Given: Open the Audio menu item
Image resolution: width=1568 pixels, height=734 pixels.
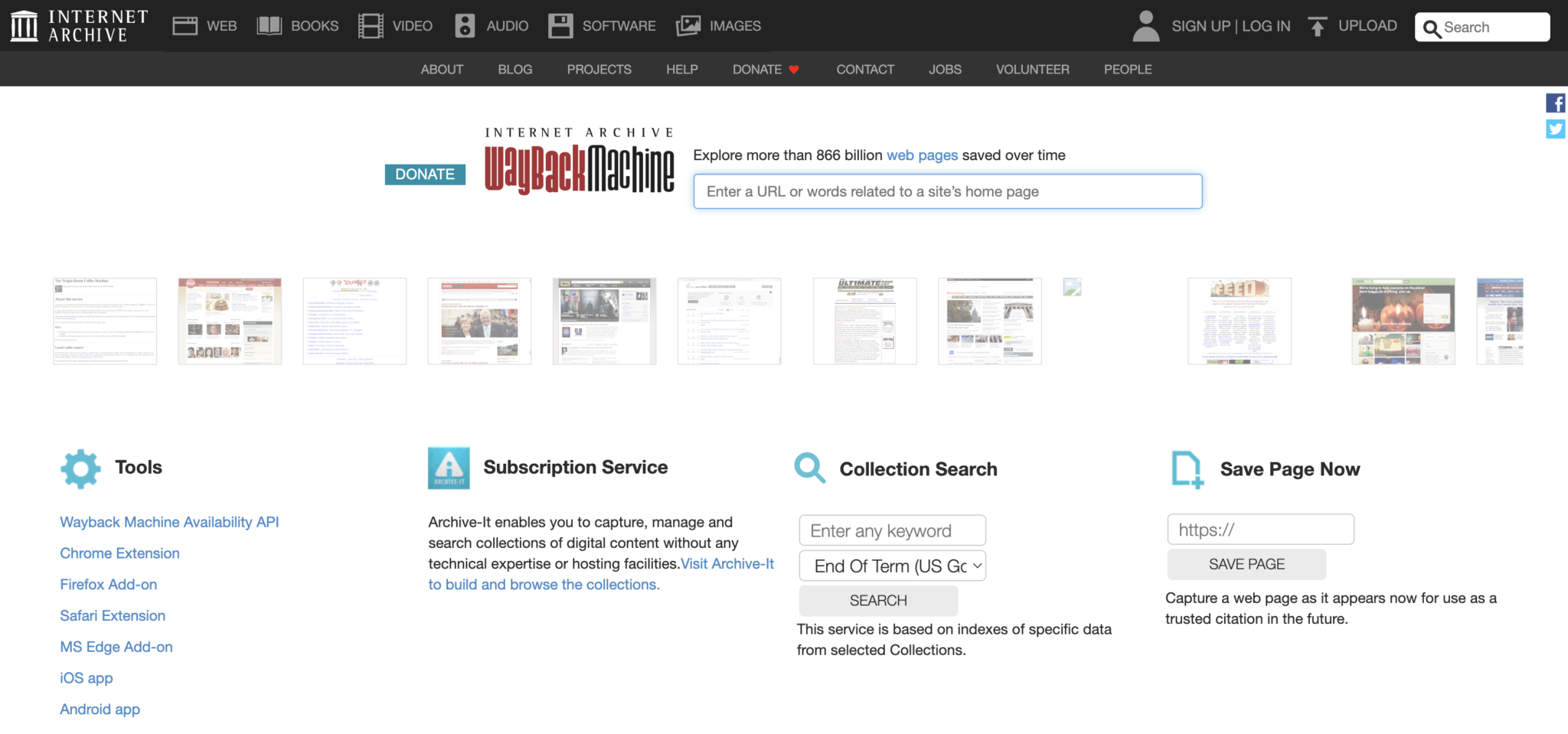Looking at the screenshot, I should [492, 26].
